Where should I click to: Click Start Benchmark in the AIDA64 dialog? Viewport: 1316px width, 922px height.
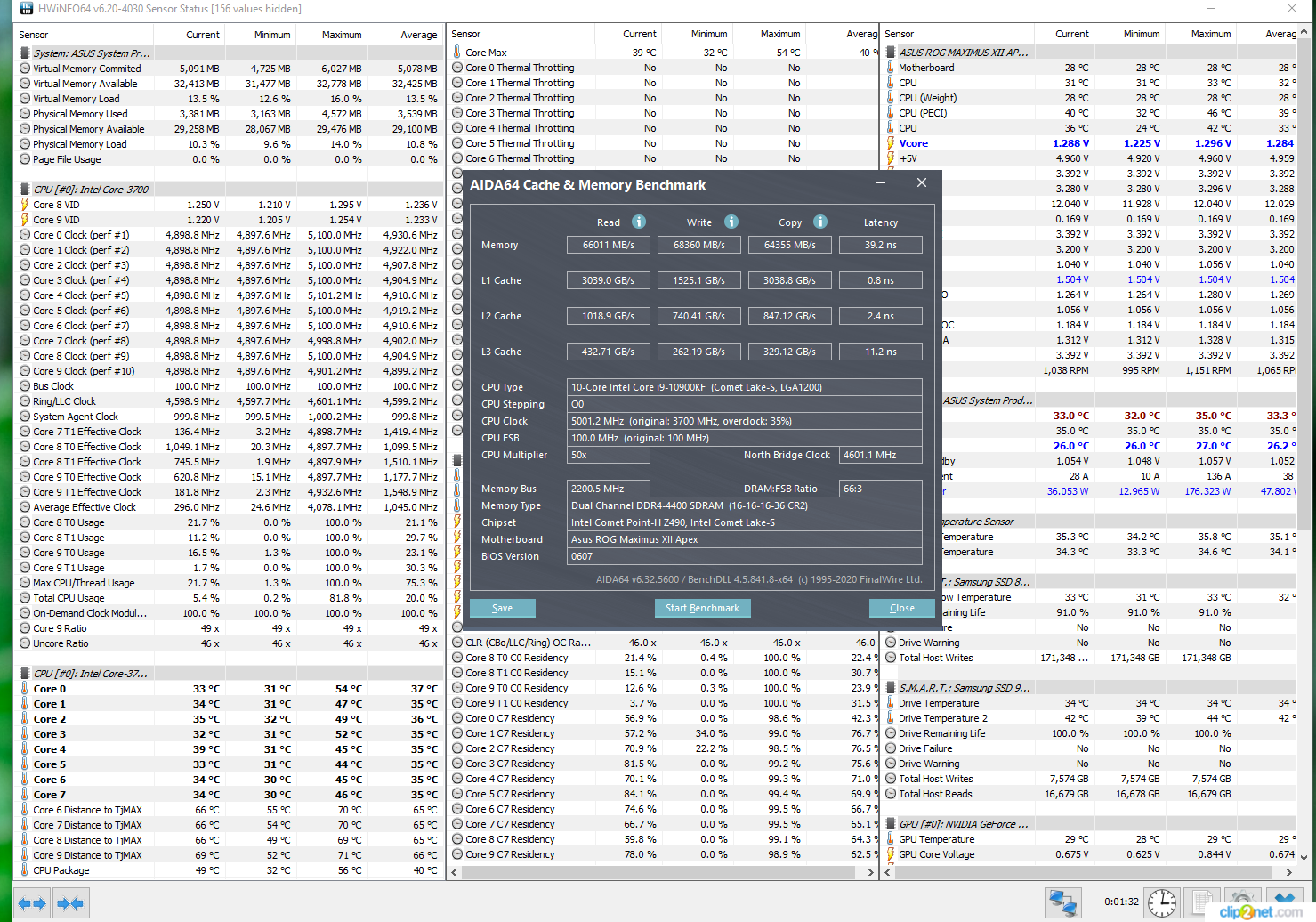point(702,608)
